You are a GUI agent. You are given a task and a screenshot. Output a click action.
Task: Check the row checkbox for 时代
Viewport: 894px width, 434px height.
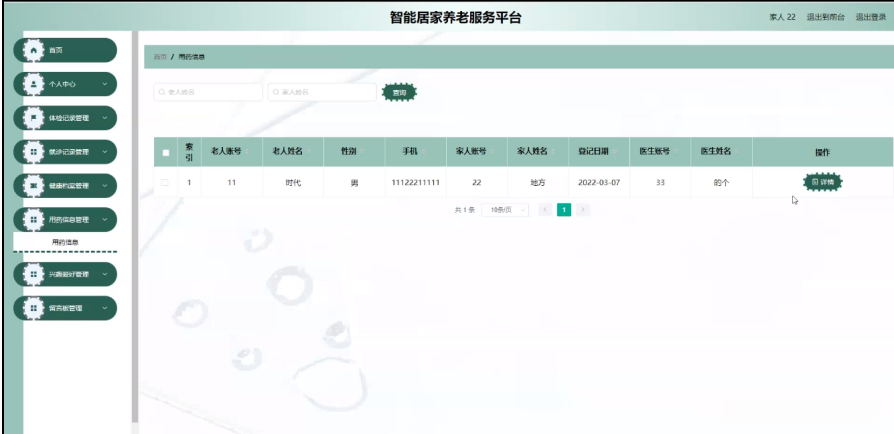pyautogui.click(x=165, y=182)
